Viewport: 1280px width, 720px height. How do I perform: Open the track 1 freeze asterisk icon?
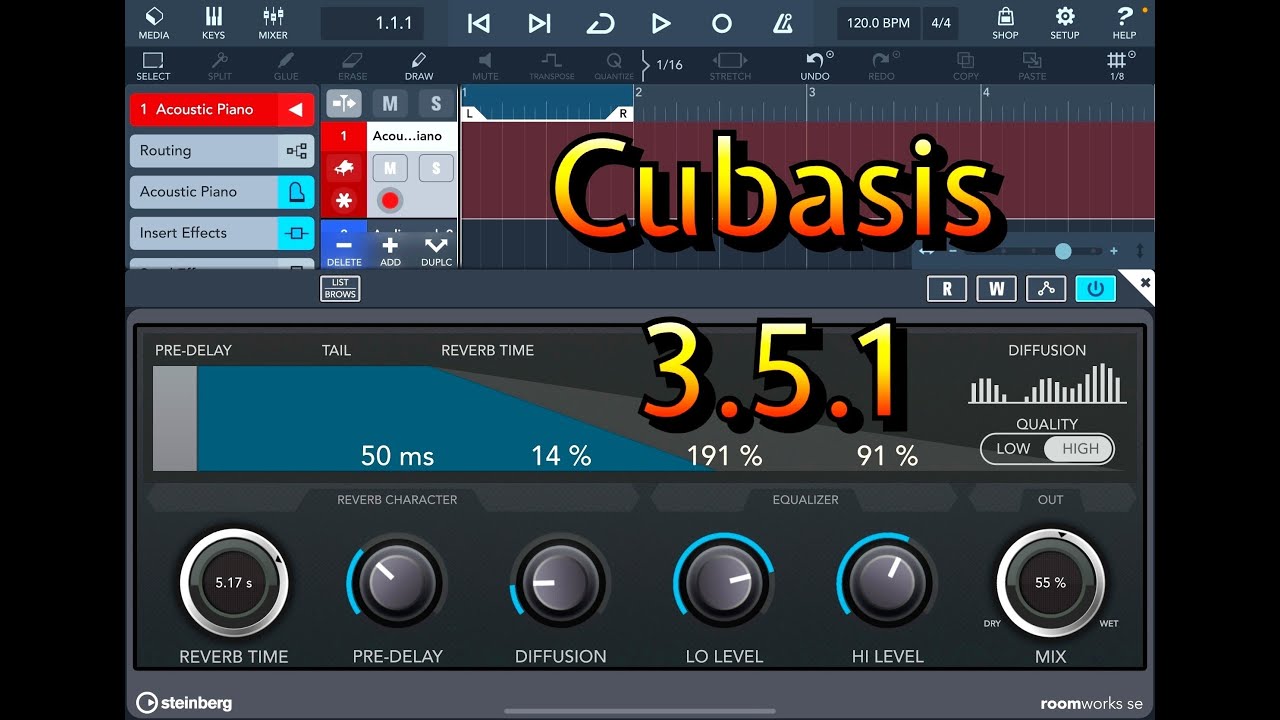pyautogui.click(x=343, y=201)
